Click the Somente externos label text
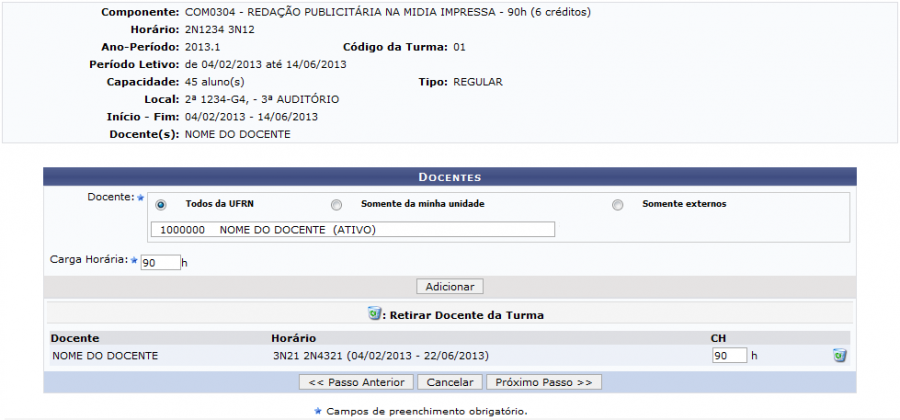The image size is (900, 420). [684, 204]
